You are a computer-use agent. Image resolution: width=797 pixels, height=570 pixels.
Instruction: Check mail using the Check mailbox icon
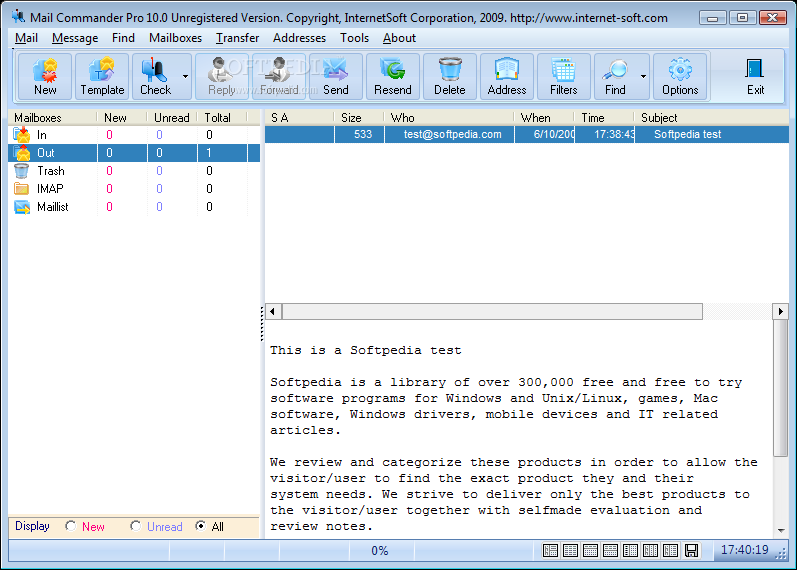155,76
